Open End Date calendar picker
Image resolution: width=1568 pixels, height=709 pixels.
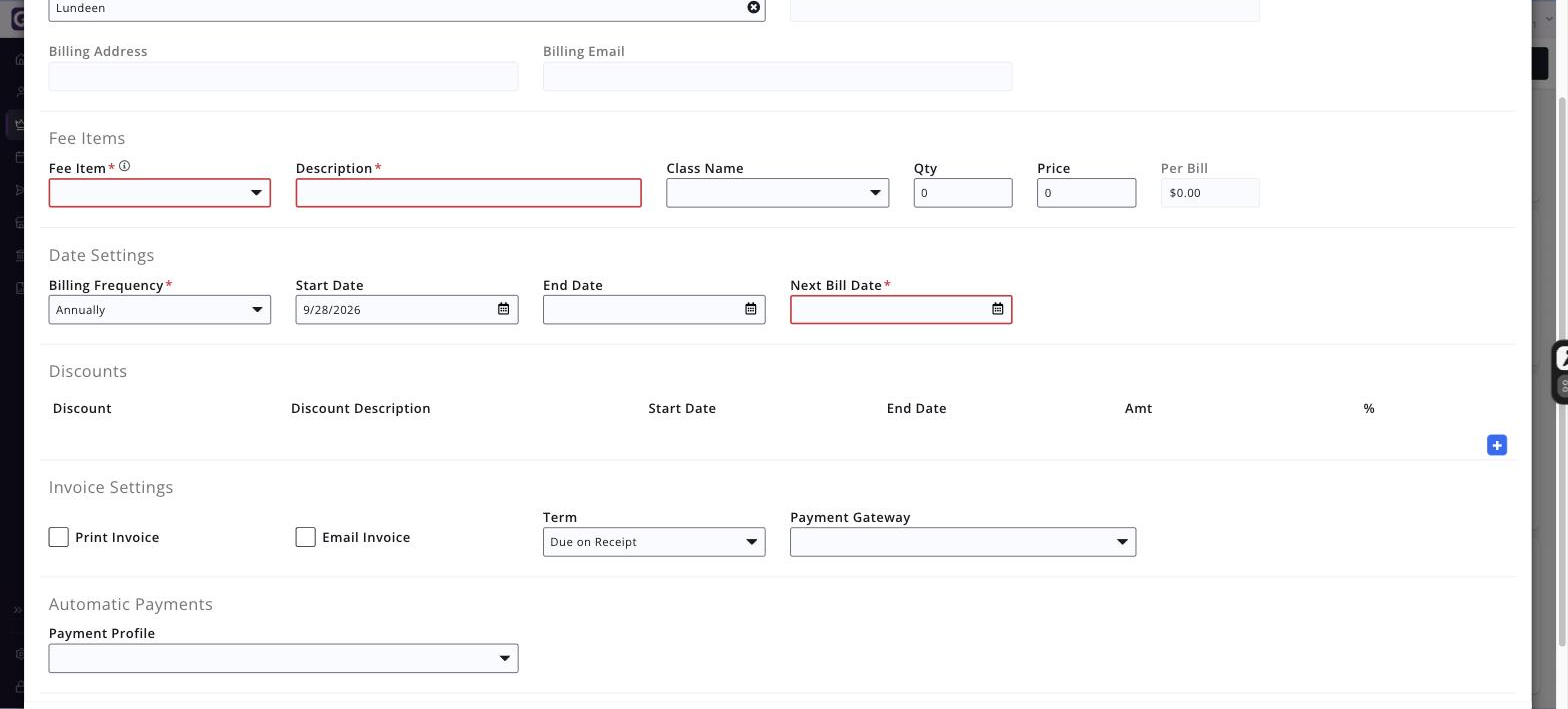tap(751, 309)
